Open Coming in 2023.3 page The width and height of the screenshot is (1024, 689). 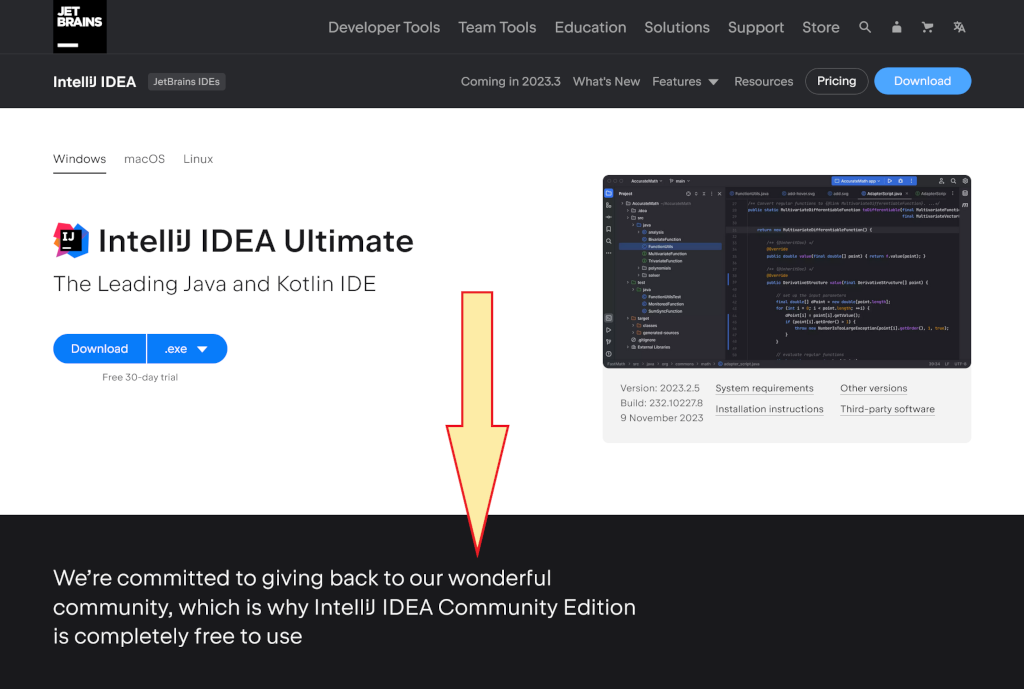511,82
